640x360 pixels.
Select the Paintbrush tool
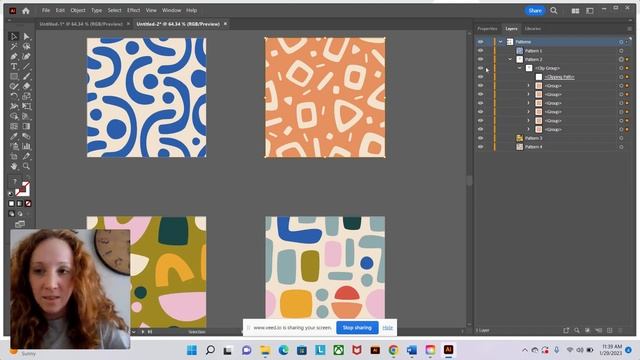pyautogui.click(x=27, y=76)
